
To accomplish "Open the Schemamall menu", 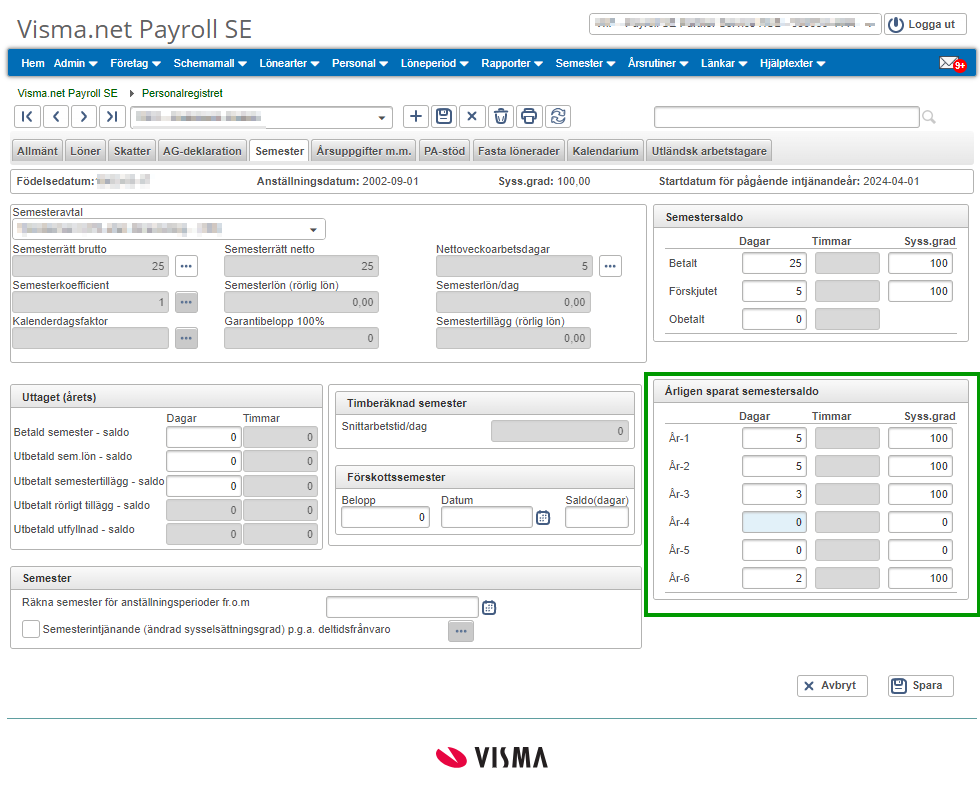I will click(x=210, y=63).
